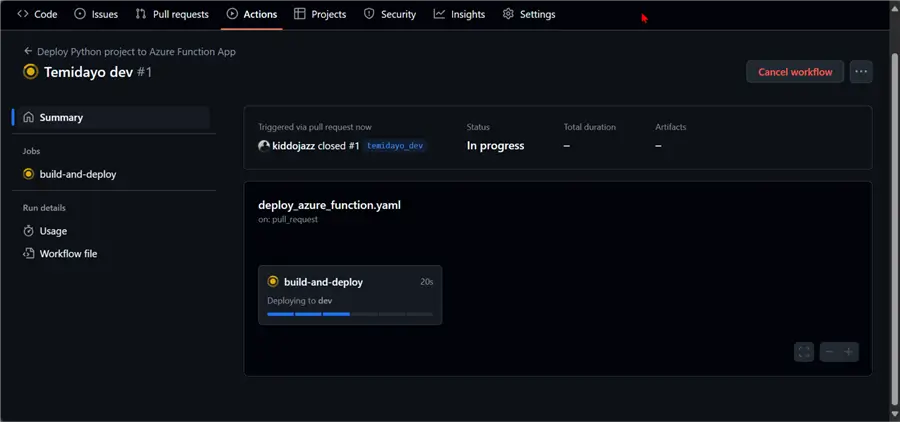
Task: Click the Workflow file icon
Action: click(x=28, y=253)
